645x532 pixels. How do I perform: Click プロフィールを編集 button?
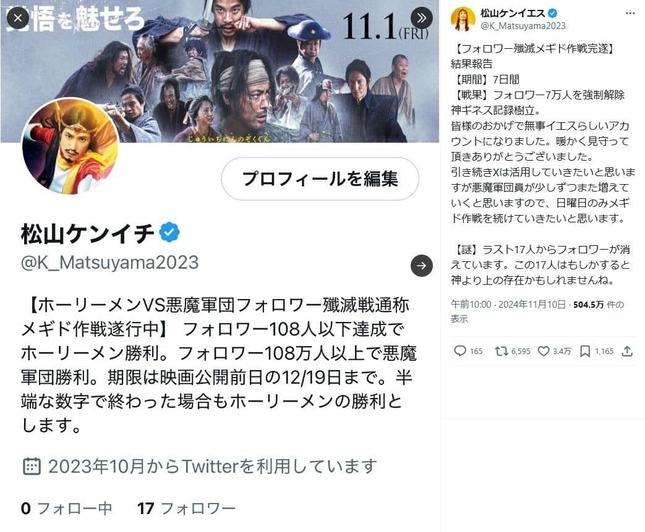coord(320,179)
